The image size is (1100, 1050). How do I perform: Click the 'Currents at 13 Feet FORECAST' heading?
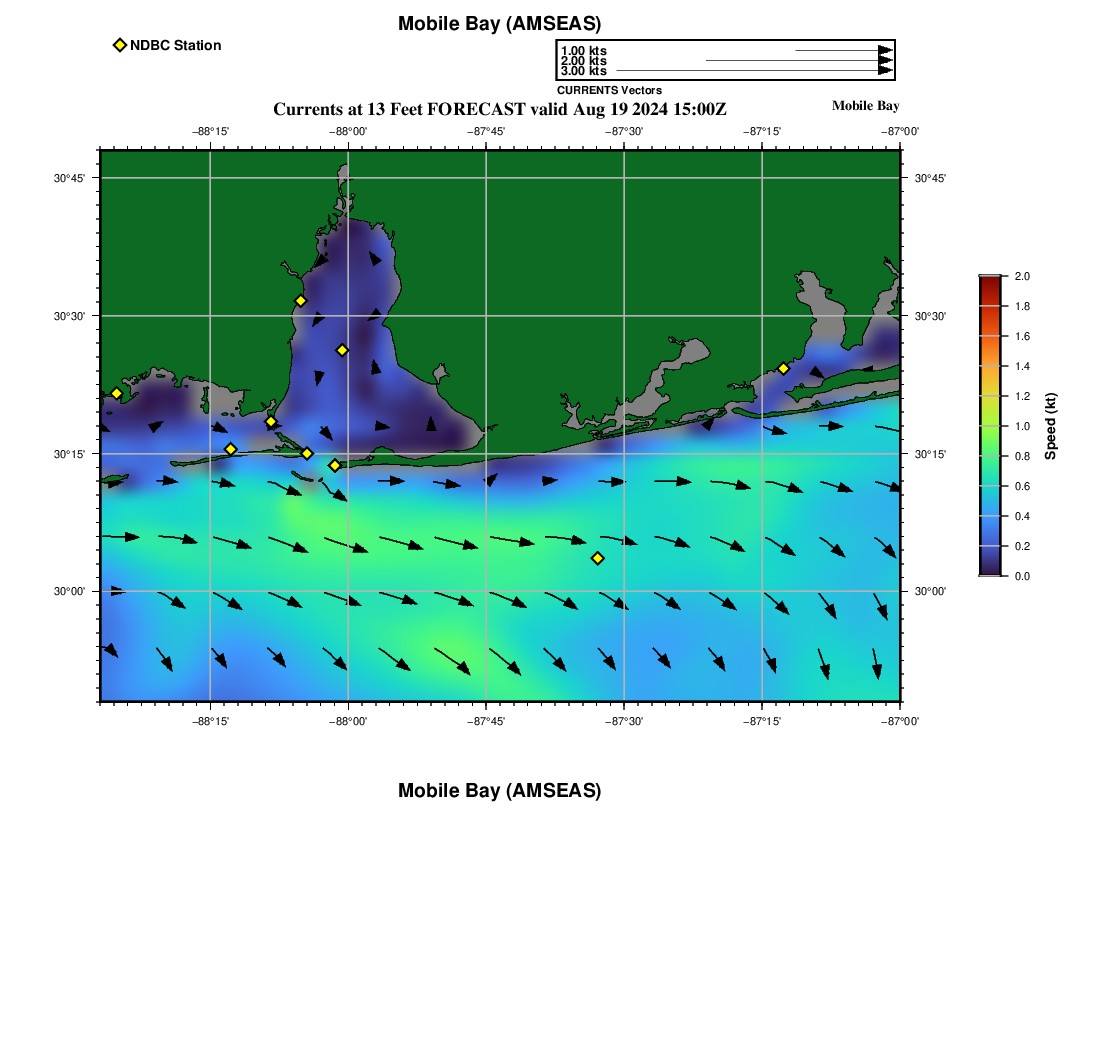coord(499,109)
